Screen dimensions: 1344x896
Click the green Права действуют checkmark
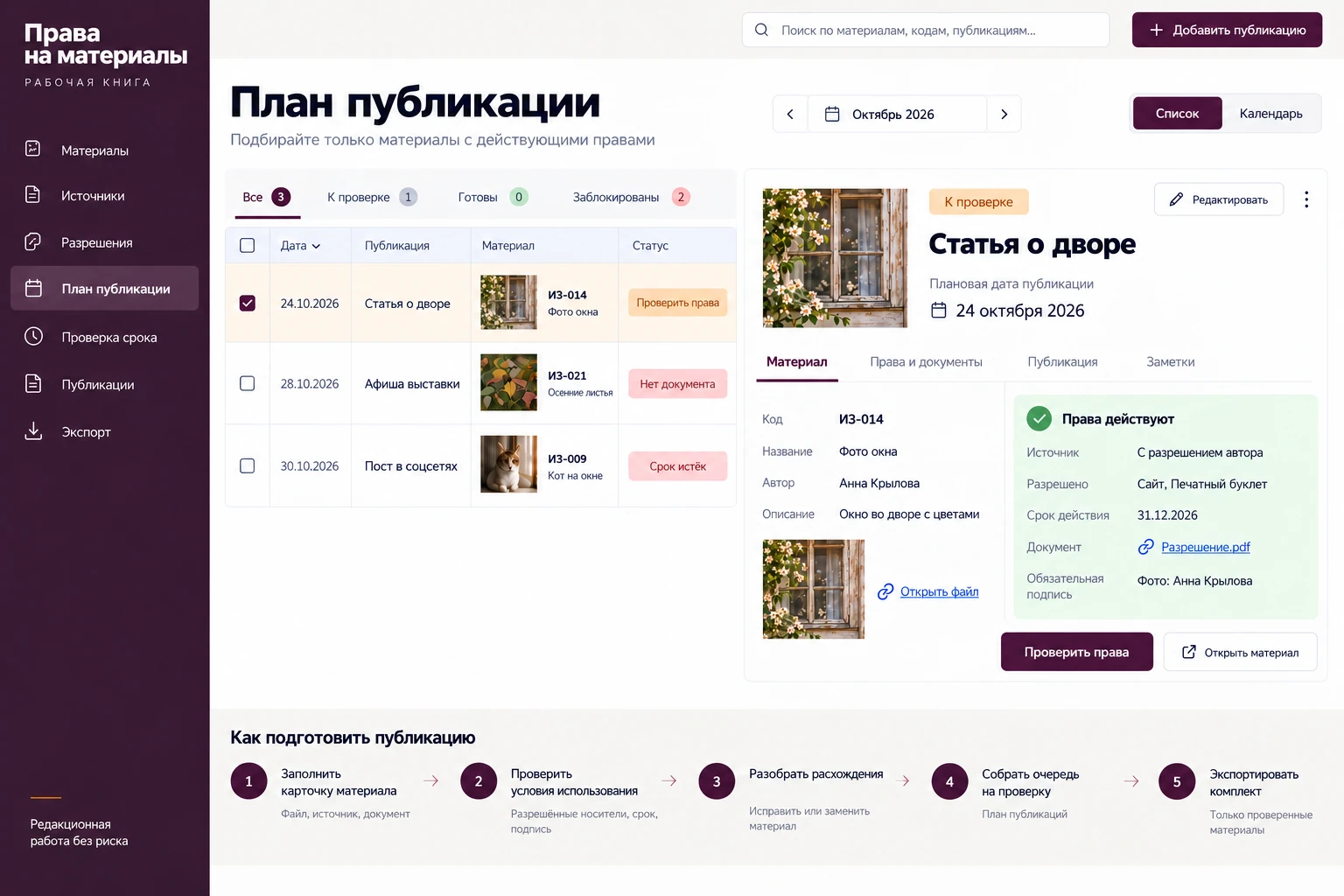[x=1039, y=418]
